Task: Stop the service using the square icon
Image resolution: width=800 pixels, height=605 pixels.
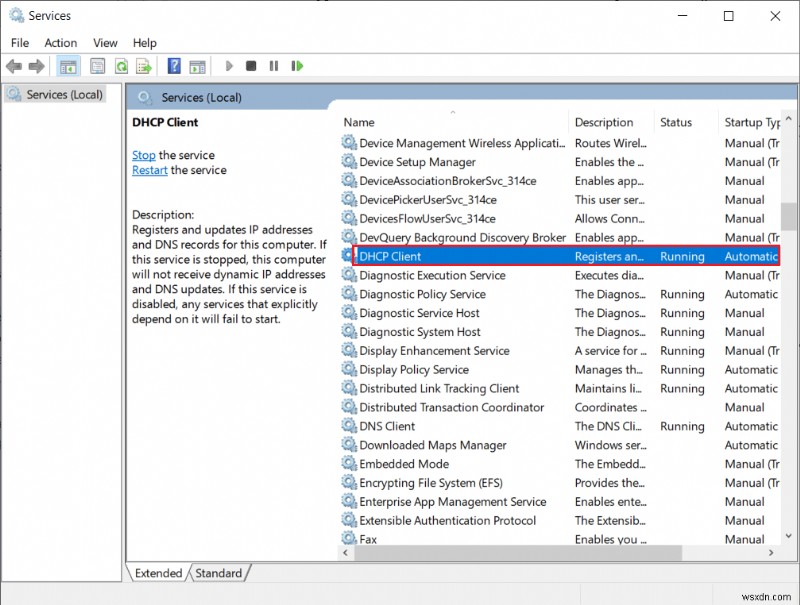Action: (x=251, y=66)
